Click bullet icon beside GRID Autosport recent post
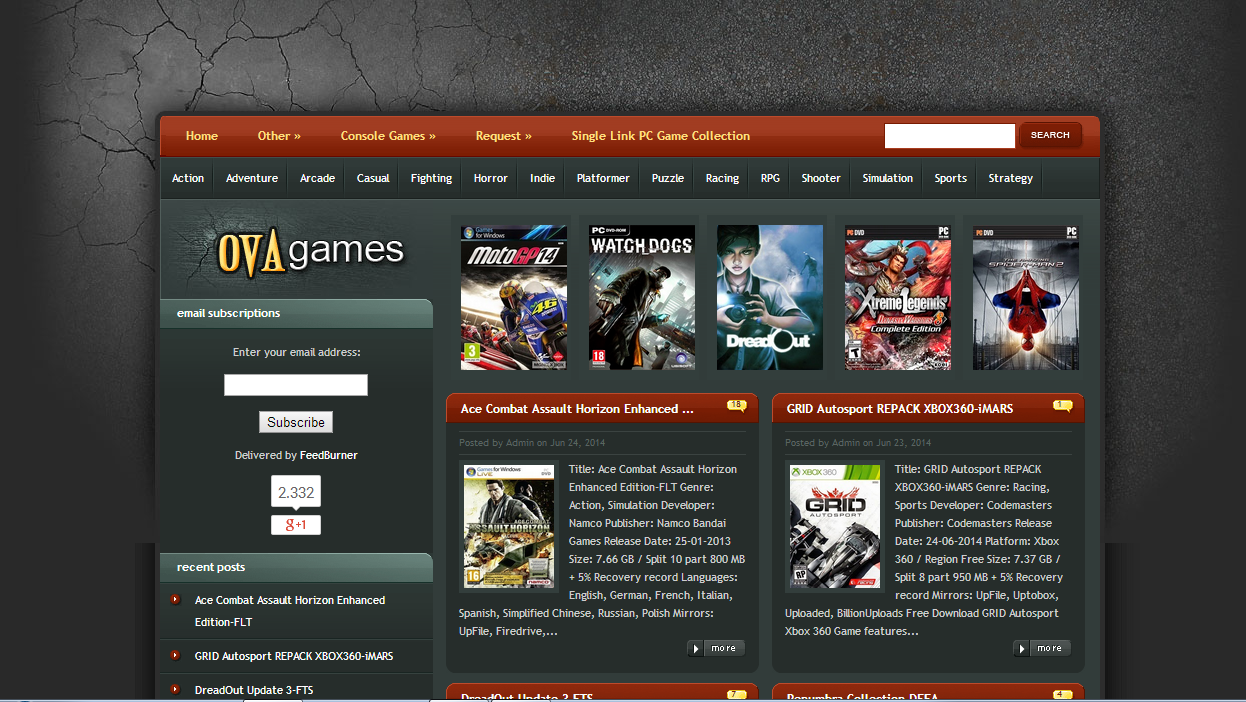Screen dimensions: 1246x702 pyautogui.click(x=176, y=655)
